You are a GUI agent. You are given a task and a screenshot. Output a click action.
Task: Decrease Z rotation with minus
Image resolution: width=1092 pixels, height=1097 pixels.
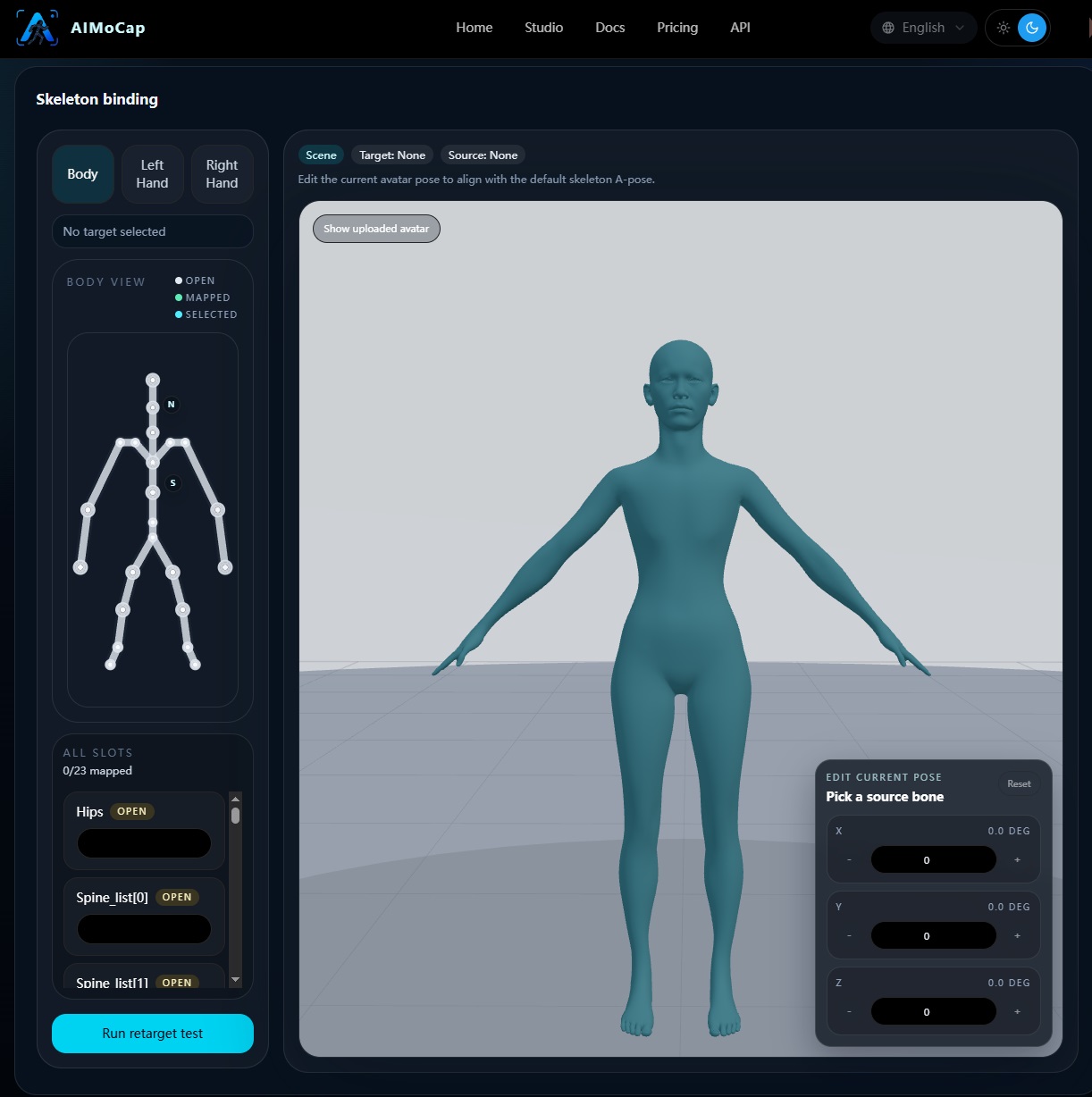click(849, 1012)
